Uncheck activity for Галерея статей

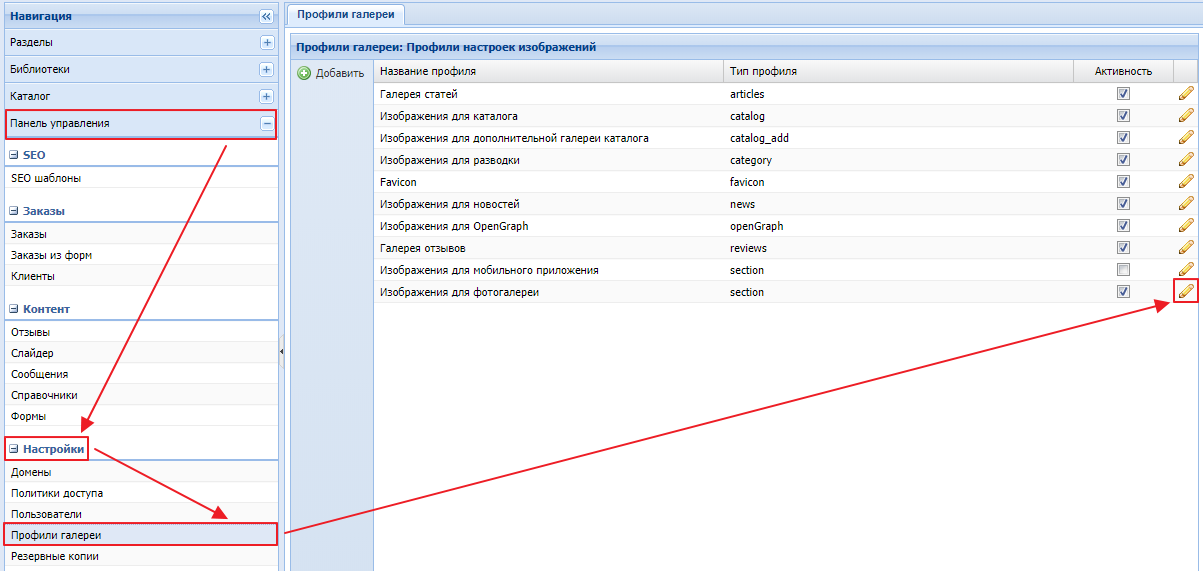point(1123,93)
